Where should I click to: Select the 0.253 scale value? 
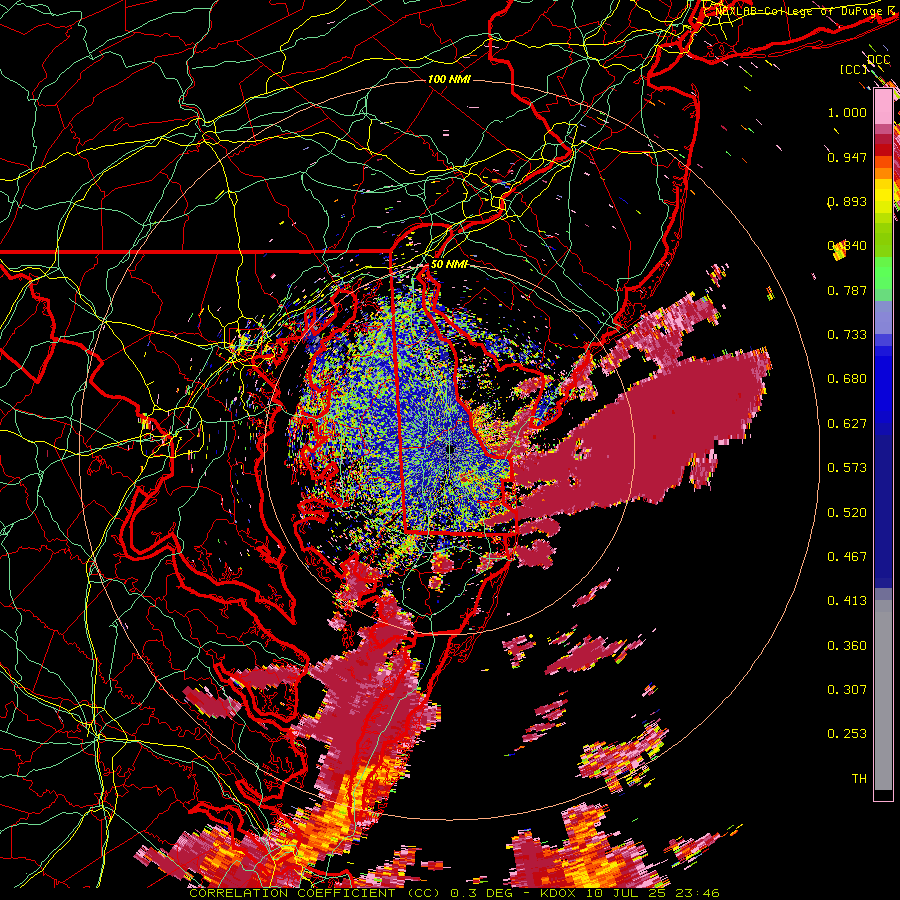coord(847,734)
